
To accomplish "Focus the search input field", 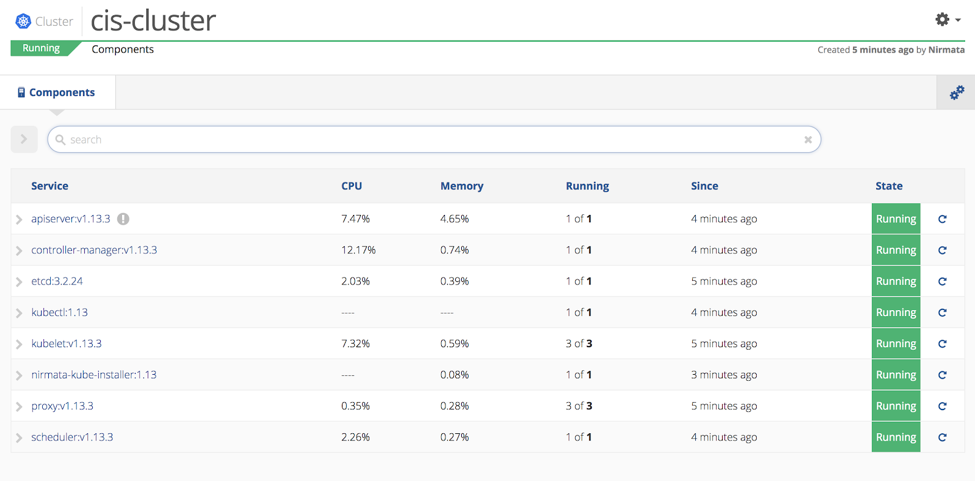I will click(x=434, y=139).
